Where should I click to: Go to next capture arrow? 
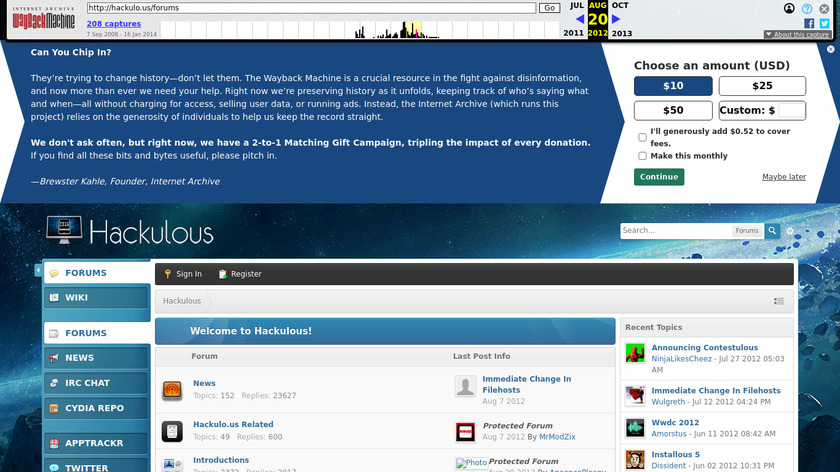(616, 19)
